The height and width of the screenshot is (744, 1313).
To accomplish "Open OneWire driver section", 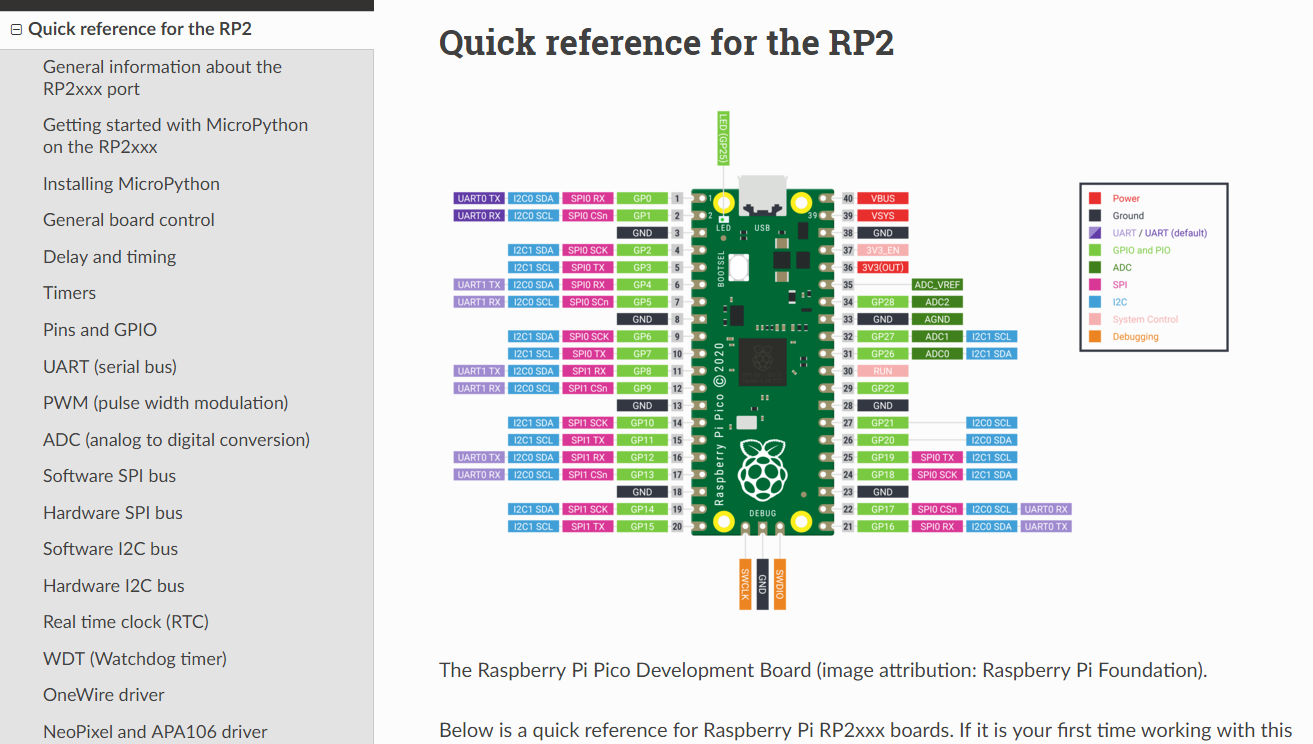I will [x=104, y=695].
